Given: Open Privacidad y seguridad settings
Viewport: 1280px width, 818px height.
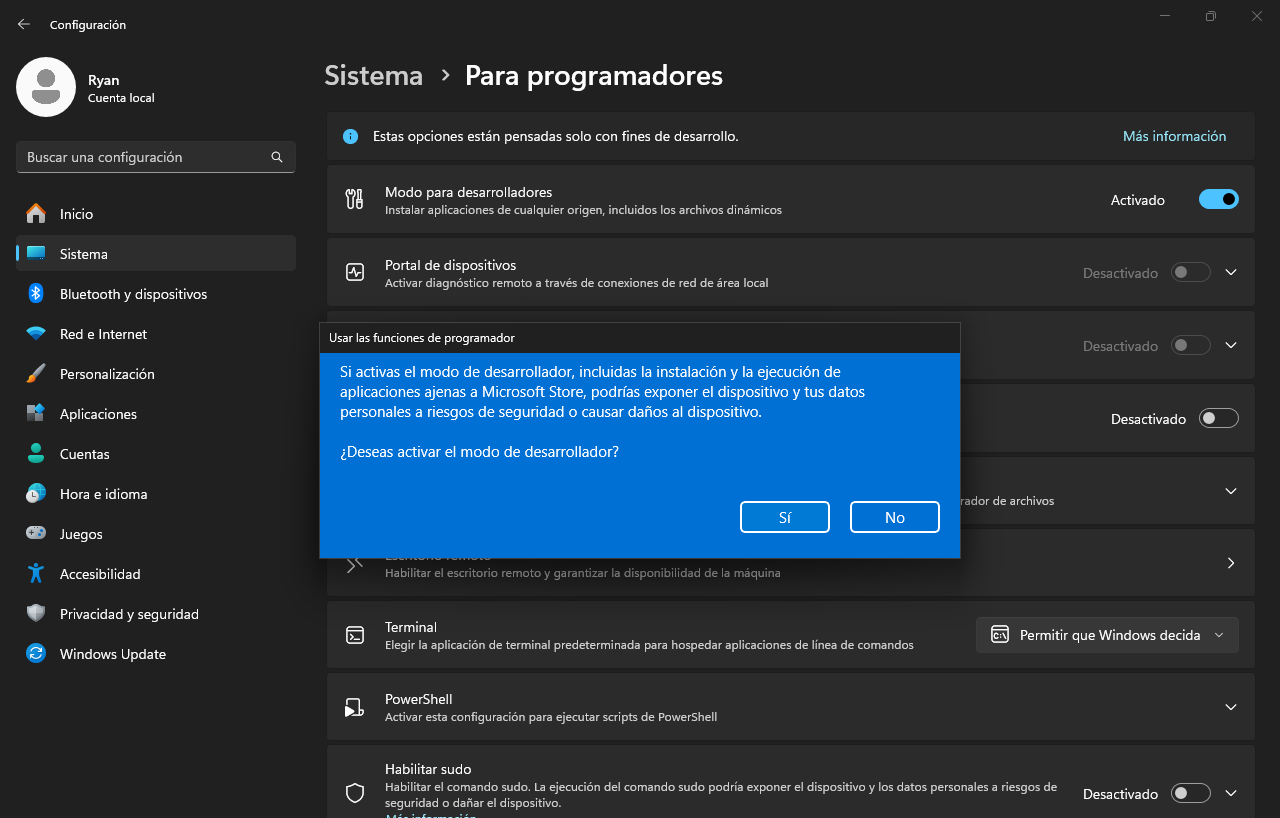Looking at the screenshot, I should pyautogui.click(x=156, y=613).
